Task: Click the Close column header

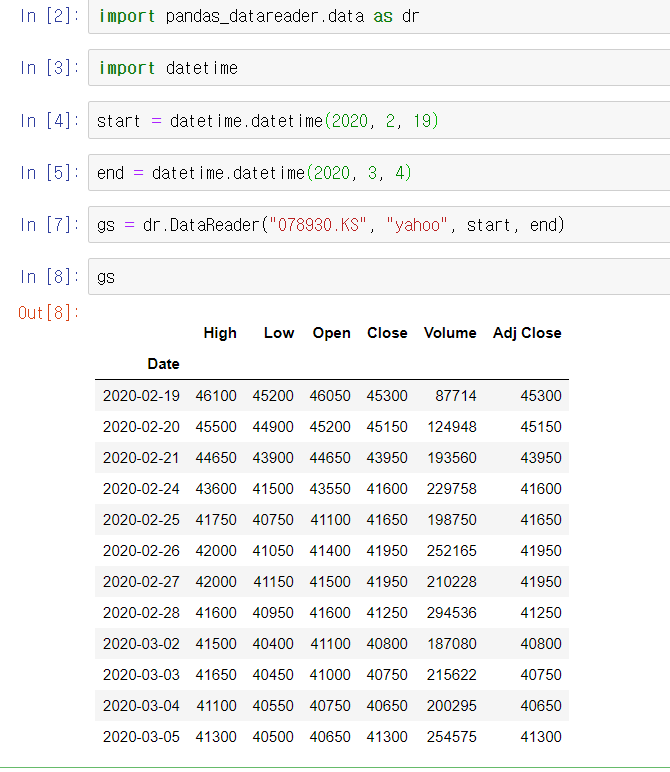Action: [387, 333]
